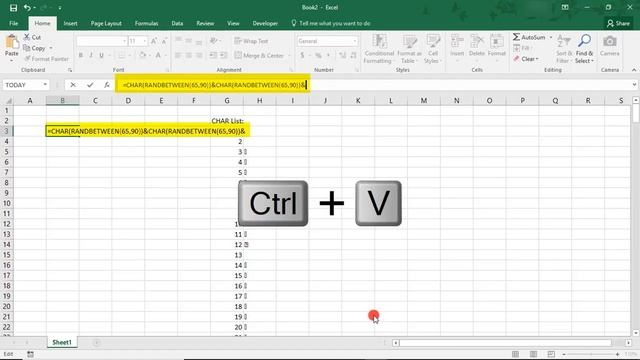Image resolution: width=640 pixels, height=360 pixels.
Task: Open the Customize Quick Access Toolbar dropdown
Action: (60, 8)
